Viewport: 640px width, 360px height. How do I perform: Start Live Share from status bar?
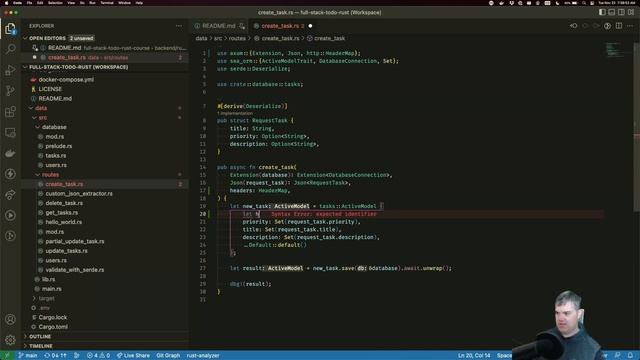[133, 356]
